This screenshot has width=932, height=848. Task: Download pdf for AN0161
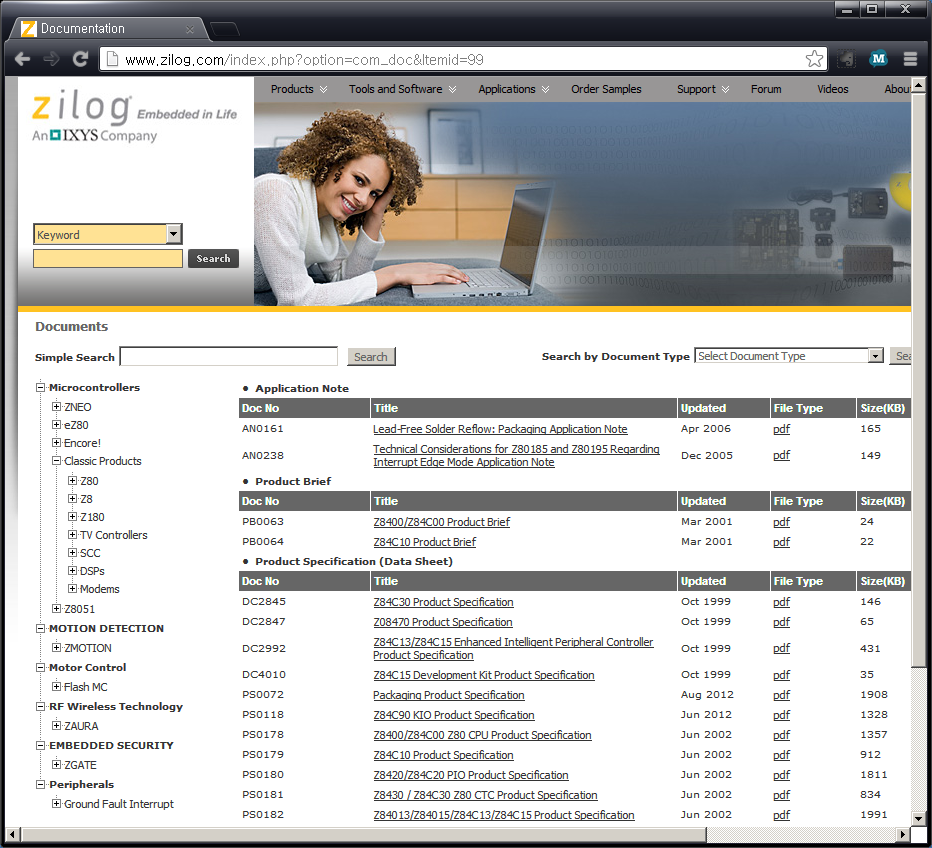point(782,429)
